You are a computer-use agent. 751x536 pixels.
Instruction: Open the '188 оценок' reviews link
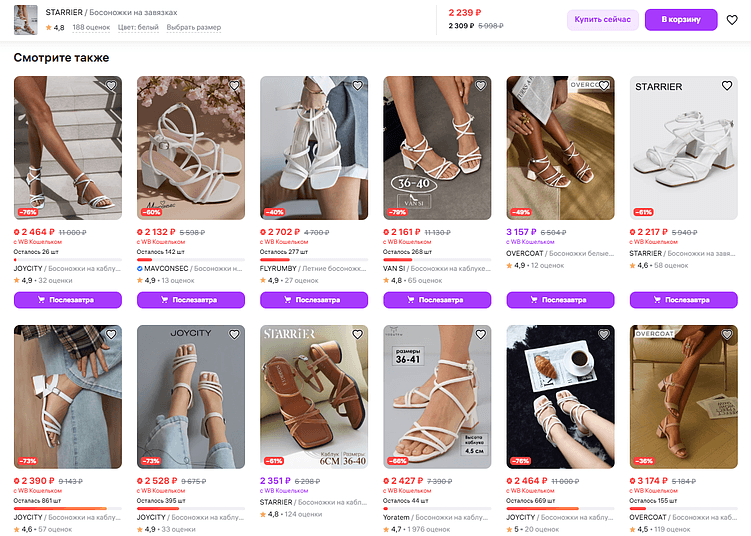click(91, 27)
